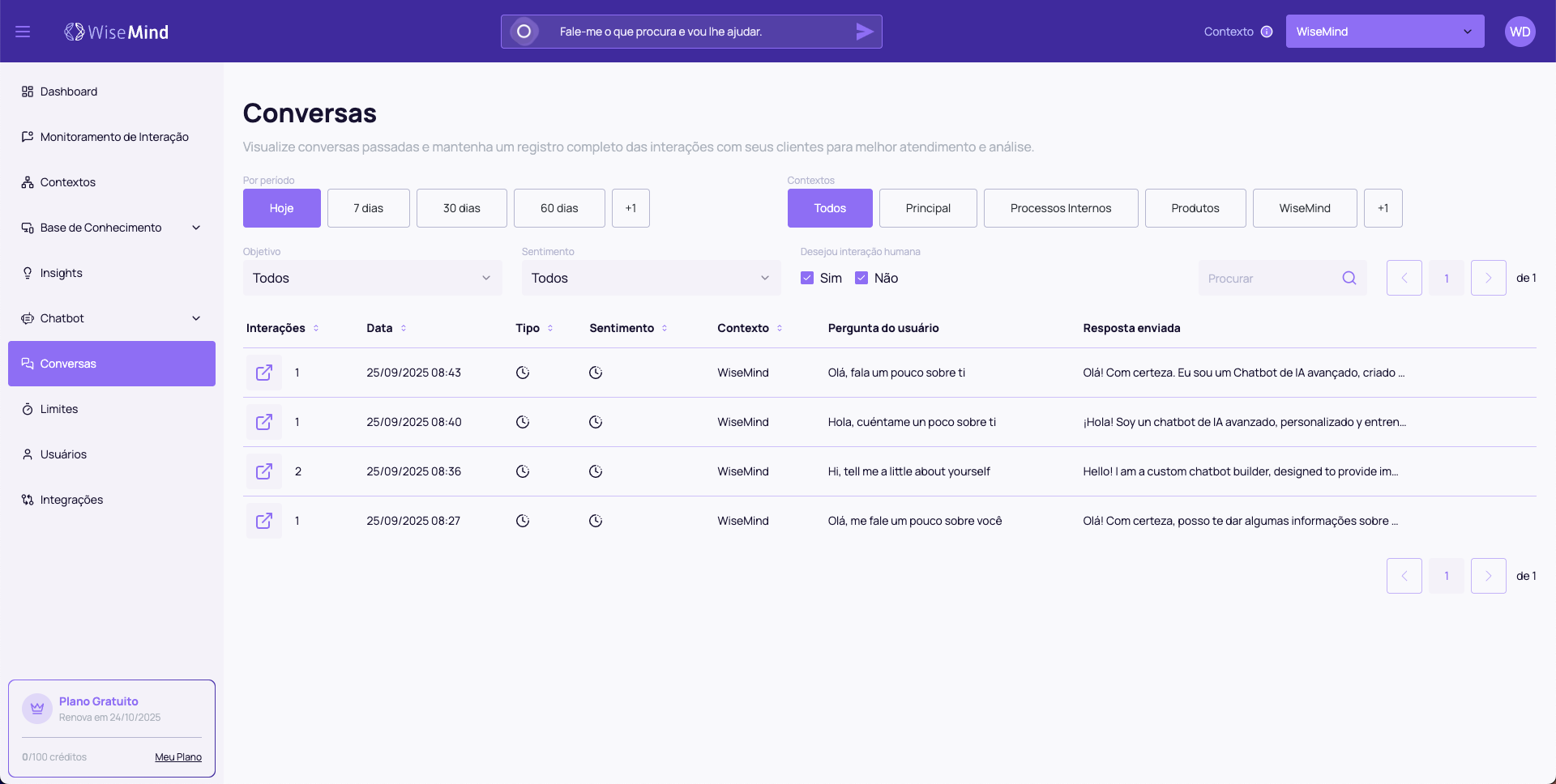Image resolution: width=1556 pixels, height=784 pixels.
Task: Open conversation from 25/09/2025 08:36
Action: tap(264, 471)
